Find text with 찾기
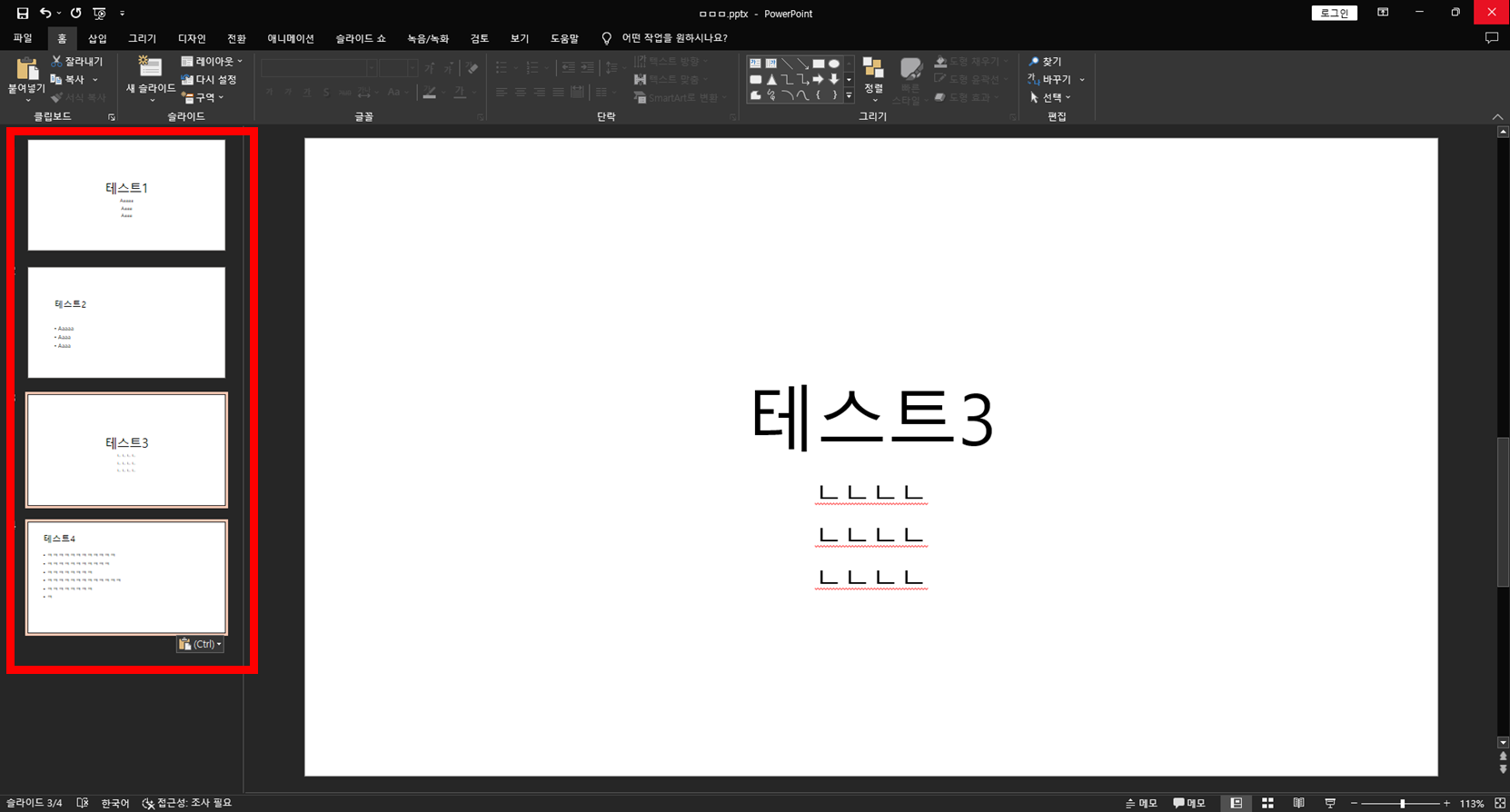 coord(1045,61)
